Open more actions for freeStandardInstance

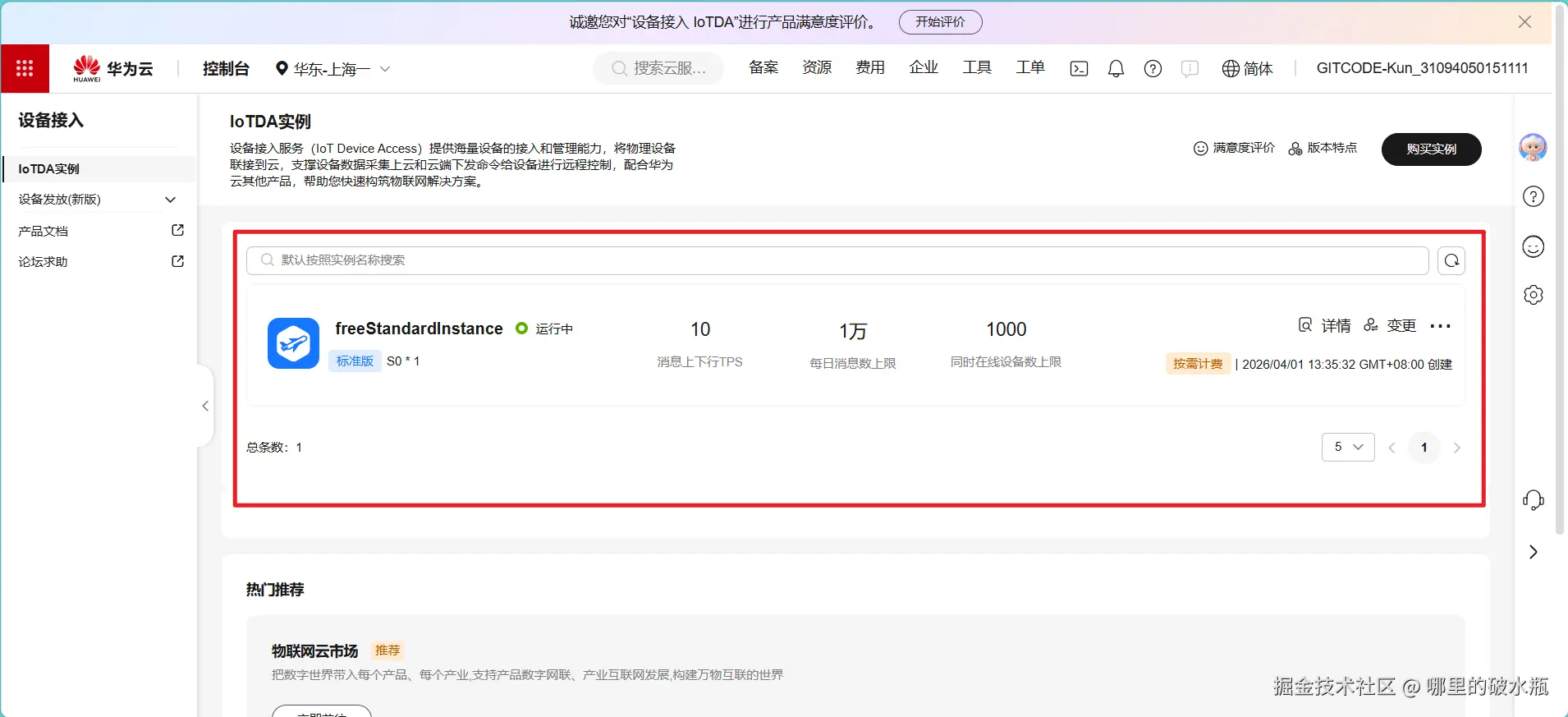1440,326
